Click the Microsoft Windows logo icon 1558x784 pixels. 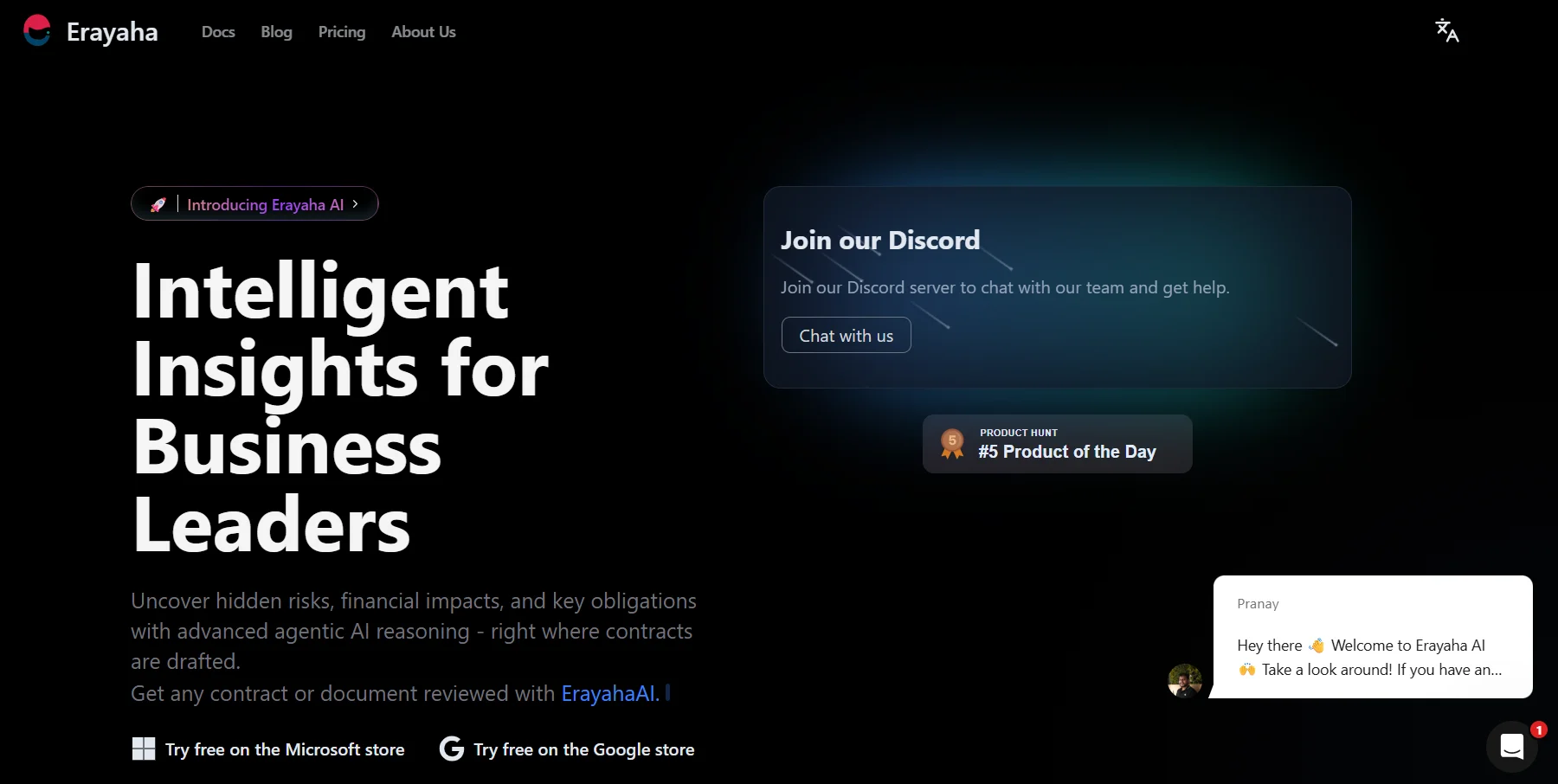tap(144, 749)
